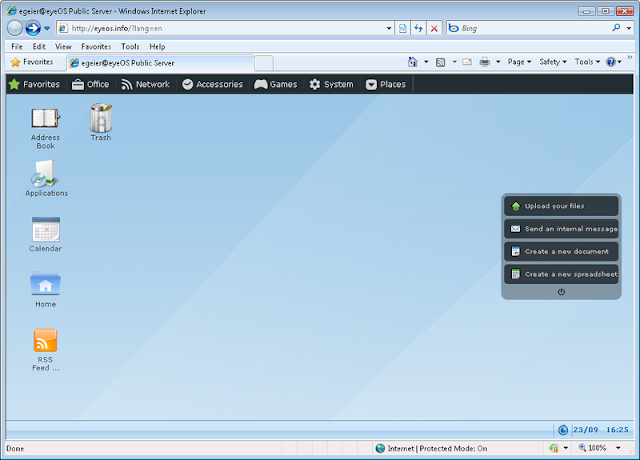Open the Tools menu in menu bar
The width and height of the screenshot is (640, 460).
tap(130, 47)
